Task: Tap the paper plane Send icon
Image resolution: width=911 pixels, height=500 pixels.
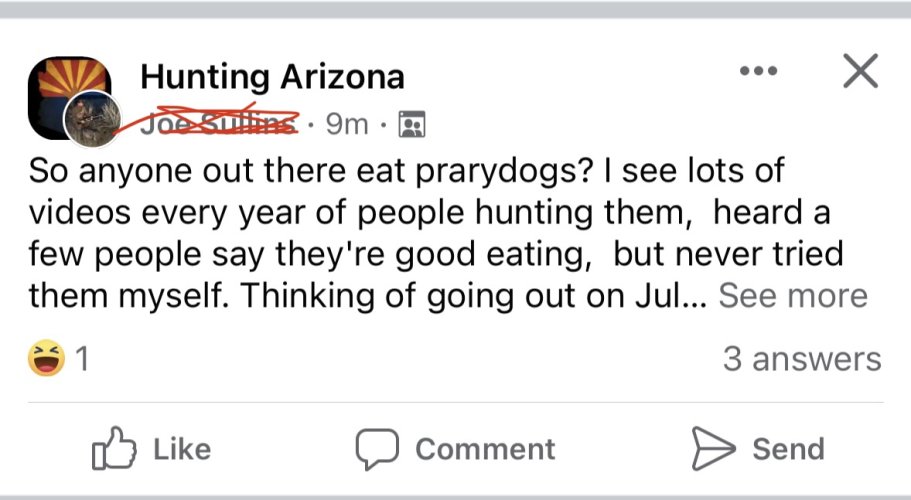Action: tap(713, 448)
